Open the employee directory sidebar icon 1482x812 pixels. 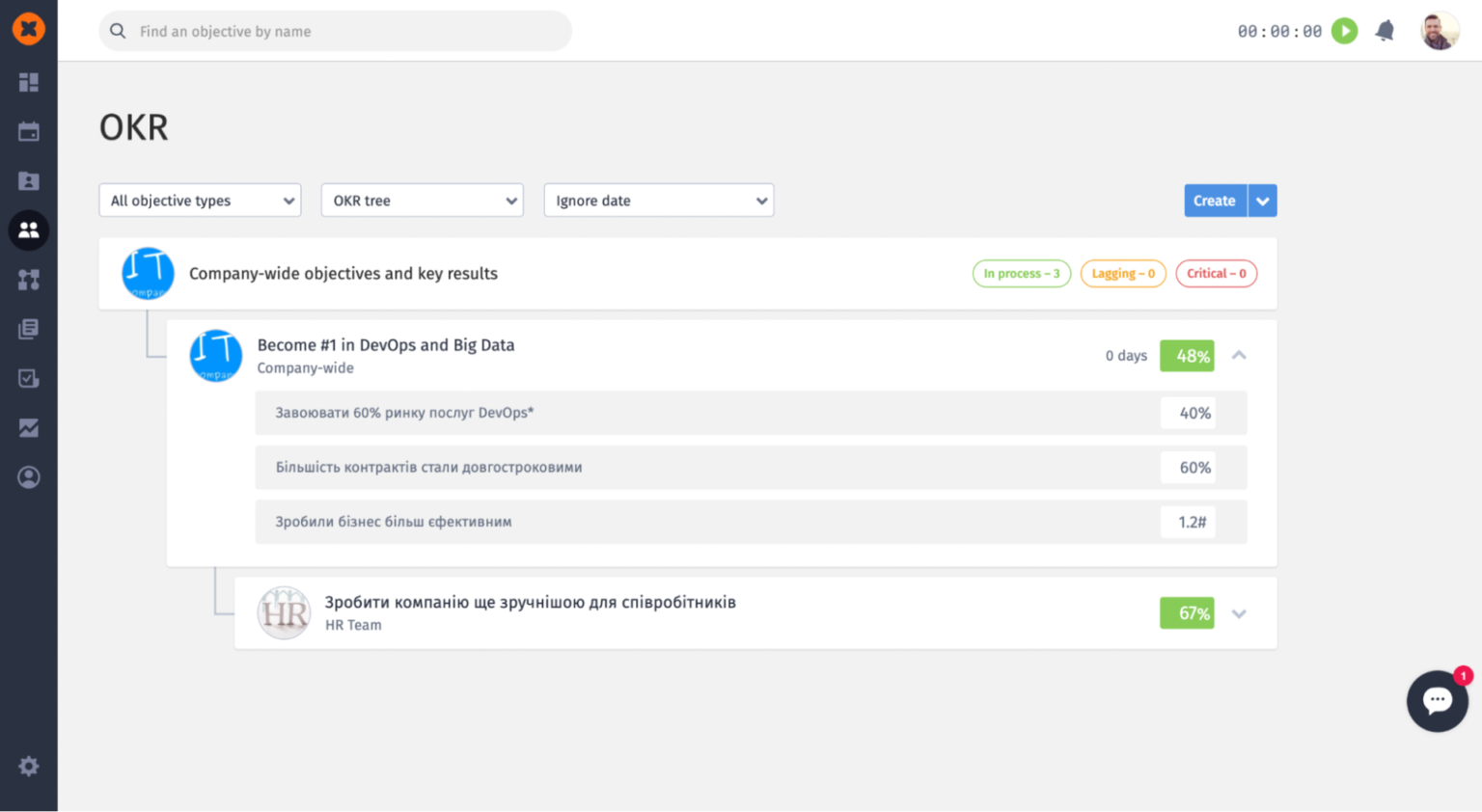[x=28, y=180]
